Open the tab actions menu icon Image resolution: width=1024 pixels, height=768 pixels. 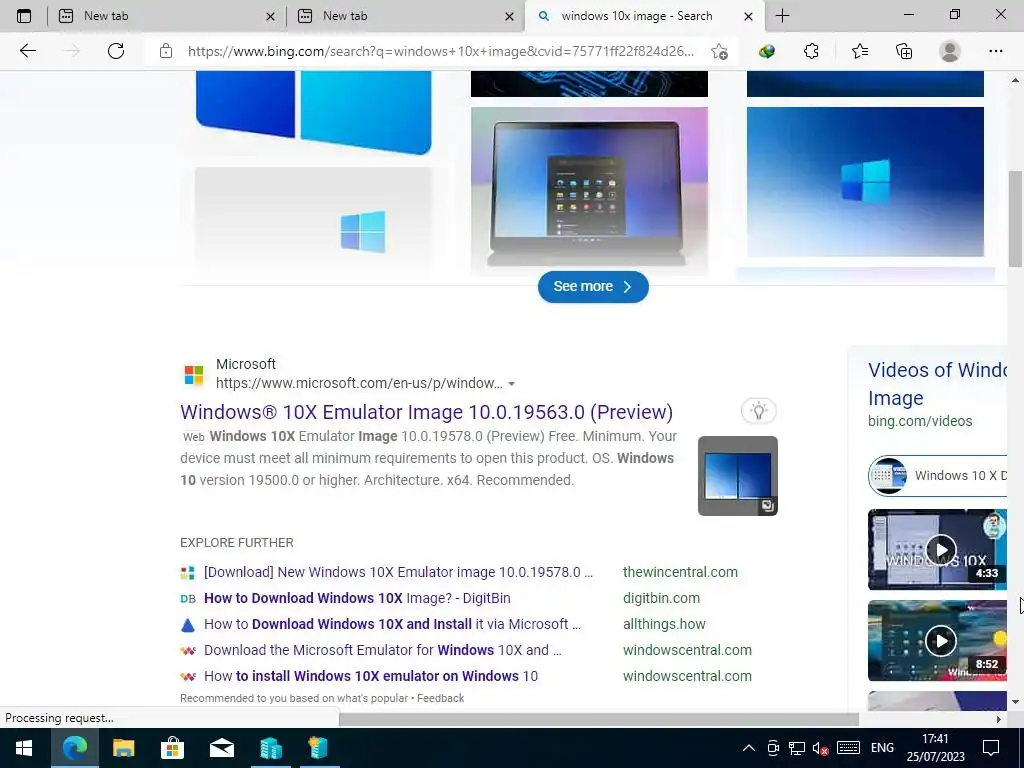(24, 16)
